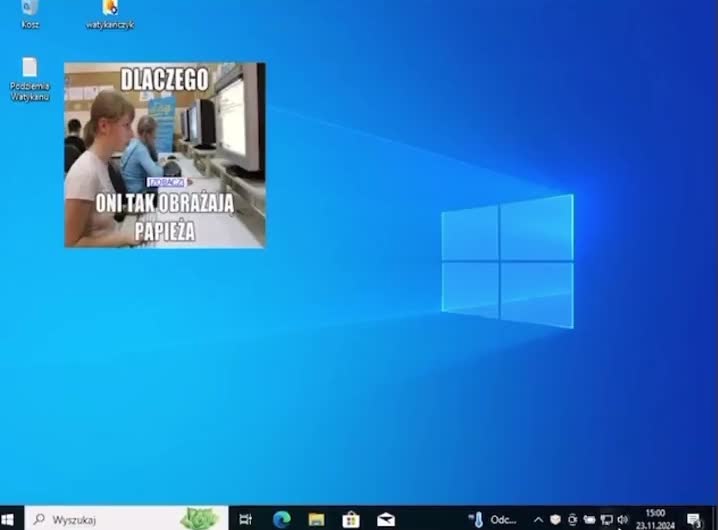Image resolution: width=718 pixels, height=530 pixels.
Task: Click the green flower search highlight icon
Action: point(200,518)
